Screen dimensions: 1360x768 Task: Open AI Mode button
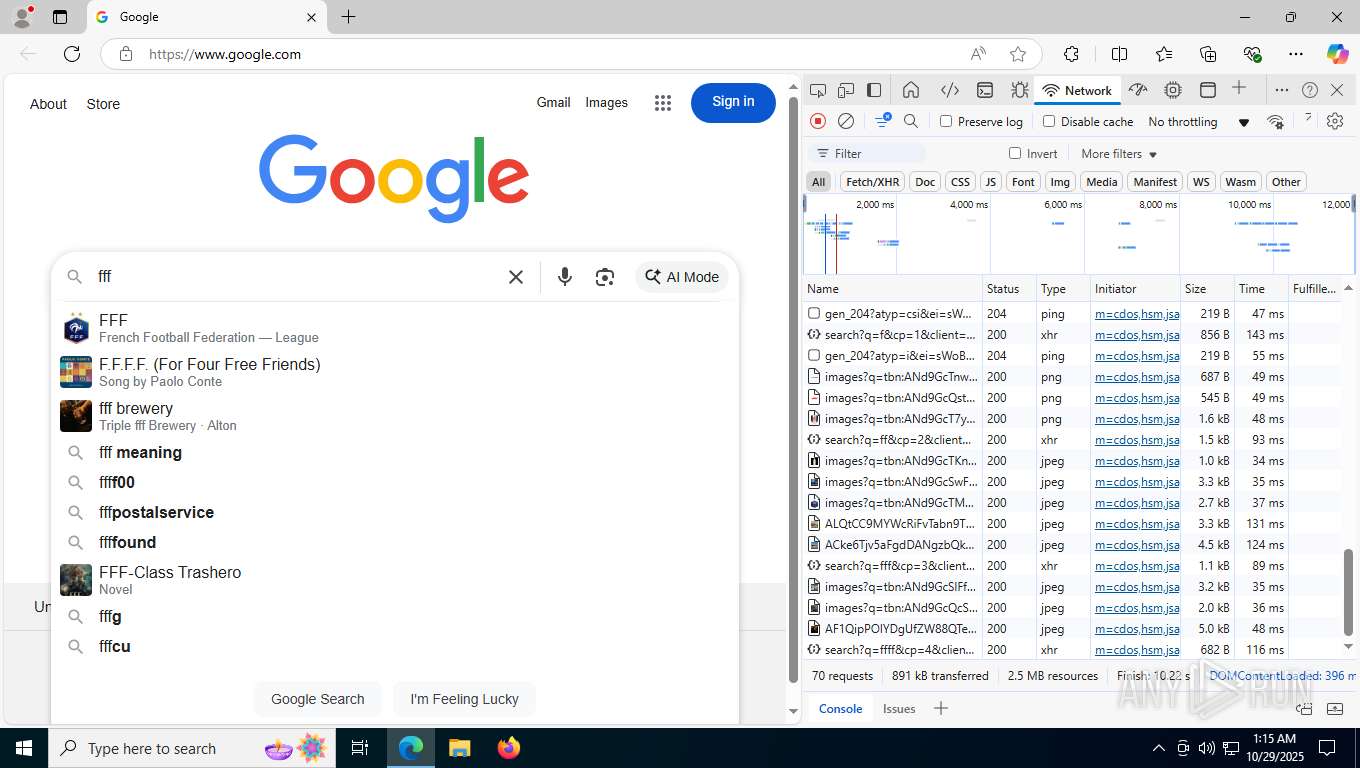click(x=682, y=277)
